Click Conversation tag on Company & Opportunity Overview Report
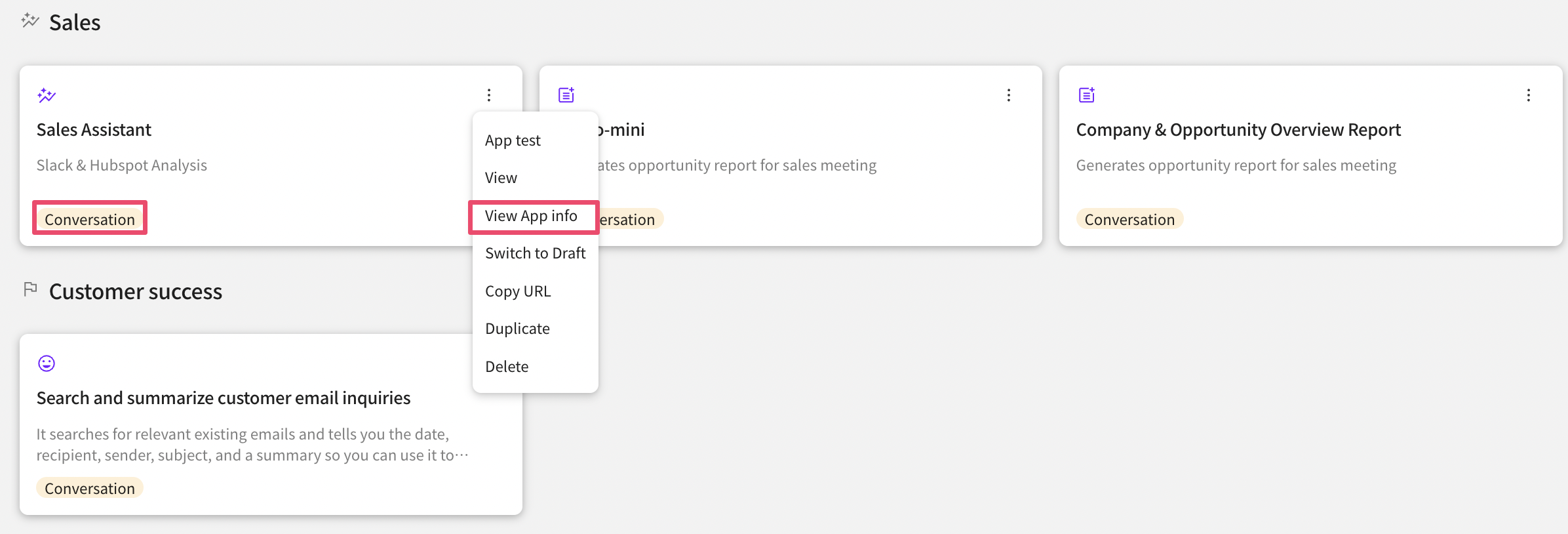This screenshot has height=534, width=1568. click(1129, 219)
